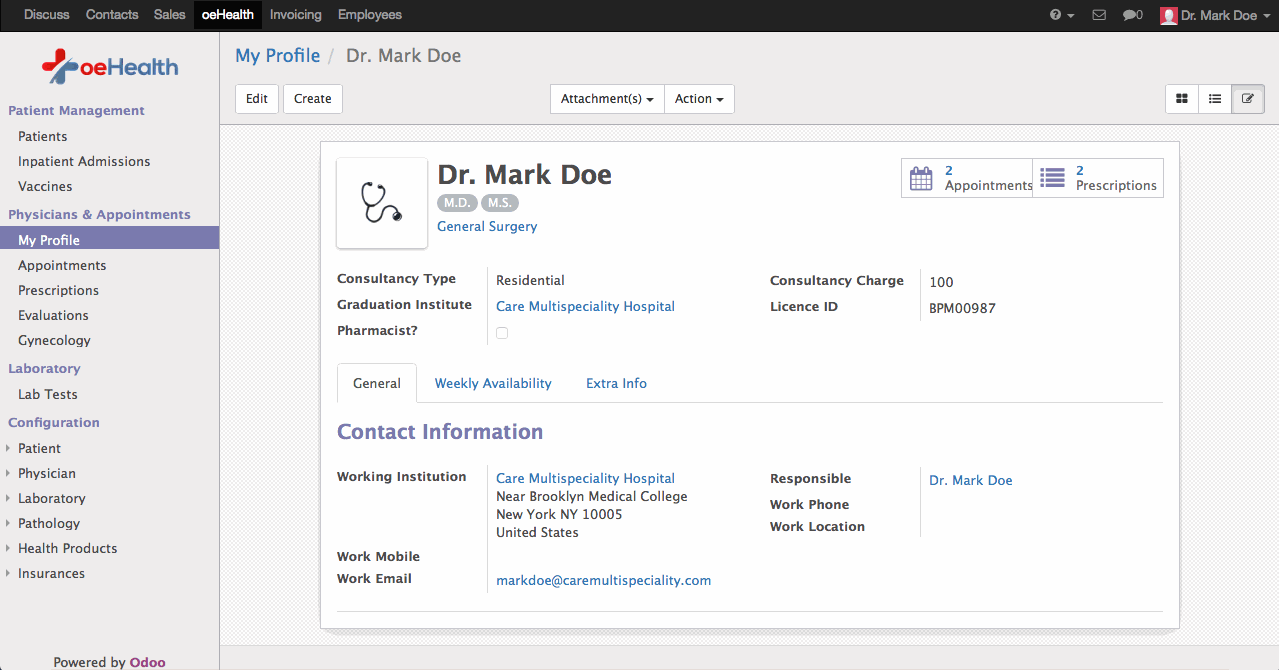Open Lab Tests in sidebar

tap(48, 394)
